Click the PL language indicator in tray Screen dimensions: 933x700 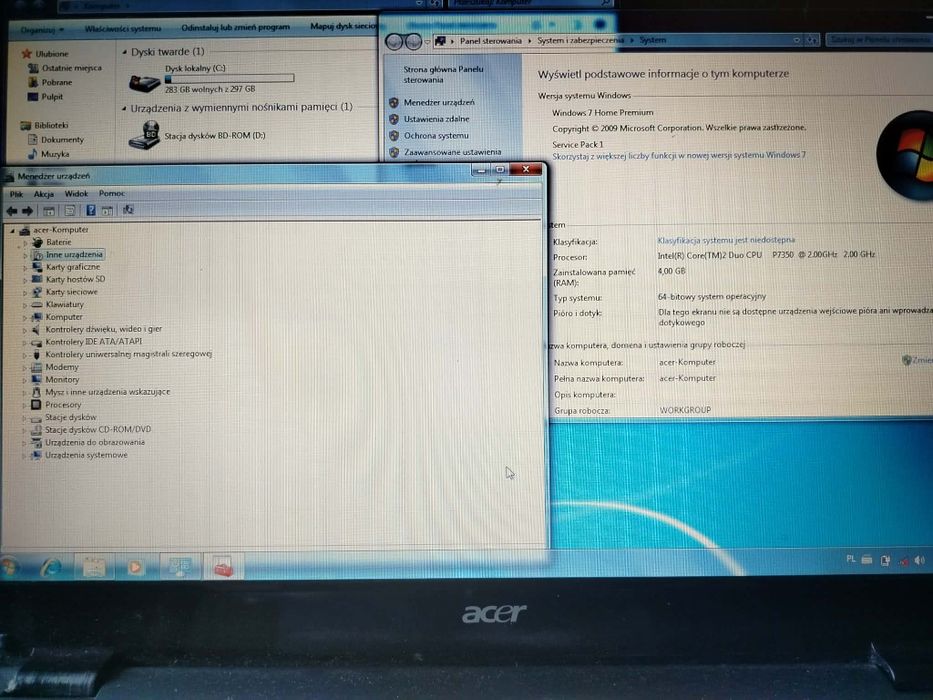[x=850, y=559]
